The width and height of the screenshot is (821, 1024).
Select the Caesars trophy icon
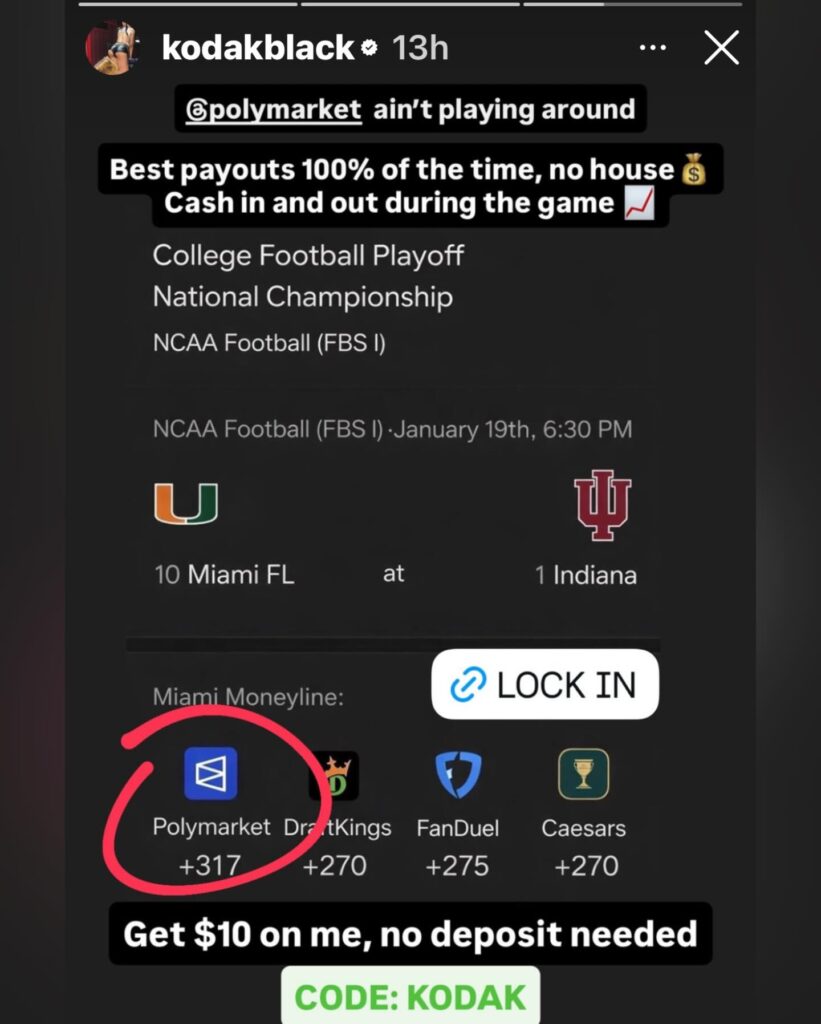tap(583, 774)
